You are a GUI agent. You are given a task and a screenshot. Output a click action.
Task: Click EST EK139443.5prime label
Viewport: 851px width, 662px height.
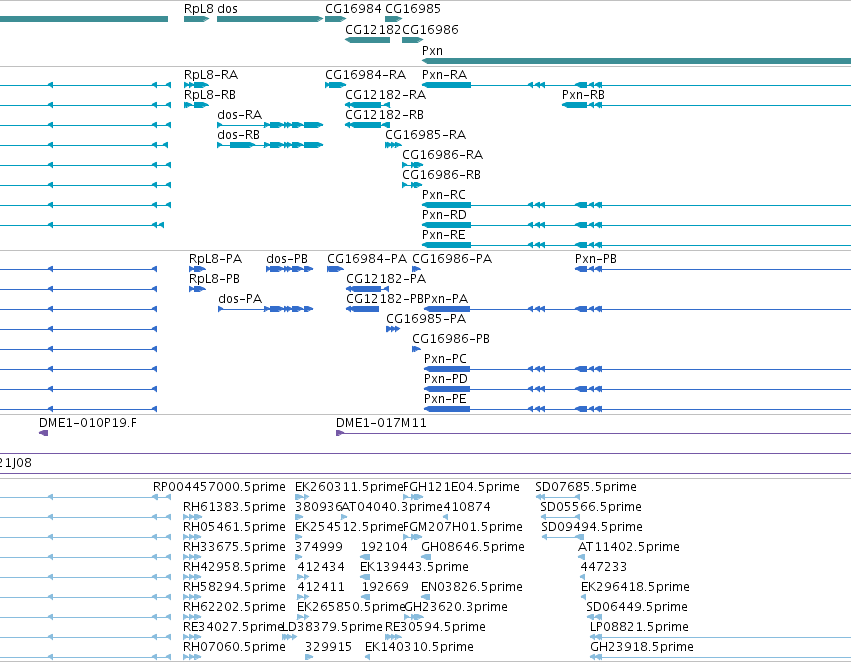[x=415, y=567]
